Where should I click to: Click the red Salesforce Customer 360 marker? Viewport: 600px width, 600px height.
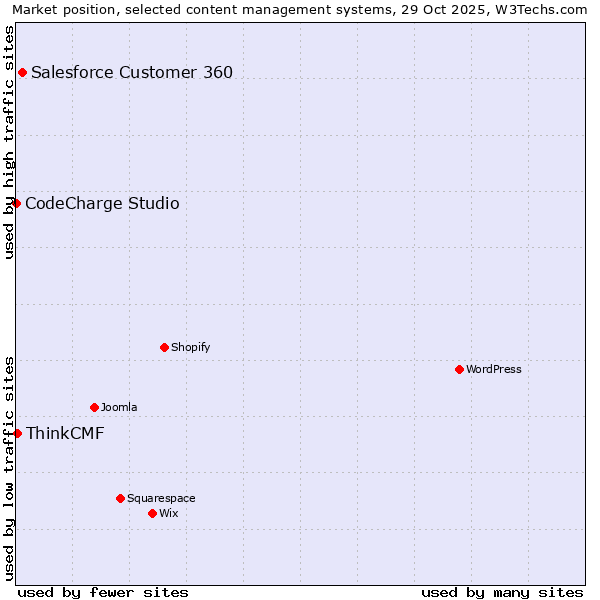click(x=22, y=72)
